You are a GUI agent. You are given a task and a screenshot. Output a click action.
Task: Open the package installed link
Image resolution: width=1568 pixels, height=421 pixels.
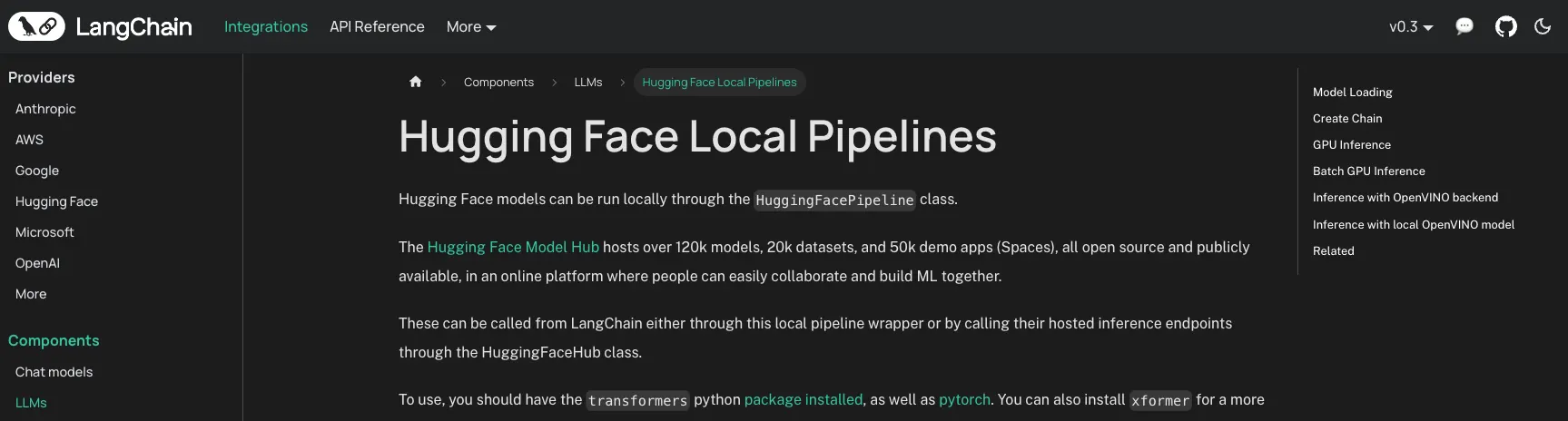click(804, 399)
